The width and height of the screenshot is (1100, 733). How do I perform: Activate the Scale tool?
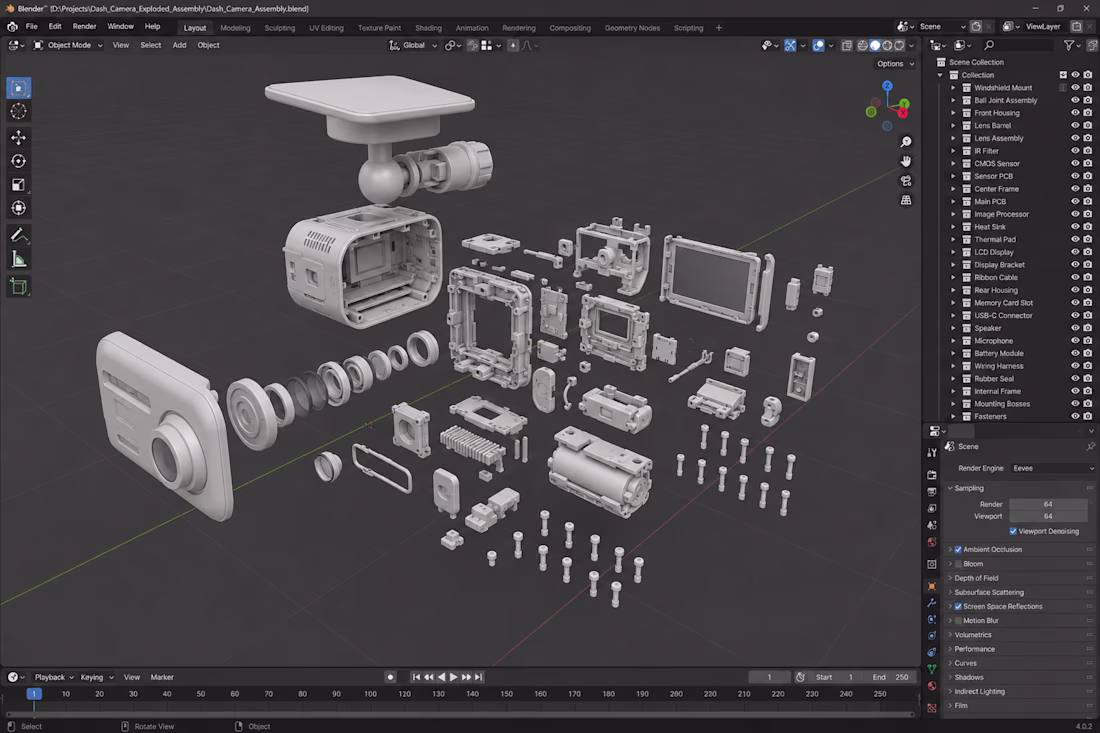tap(19, 184)
